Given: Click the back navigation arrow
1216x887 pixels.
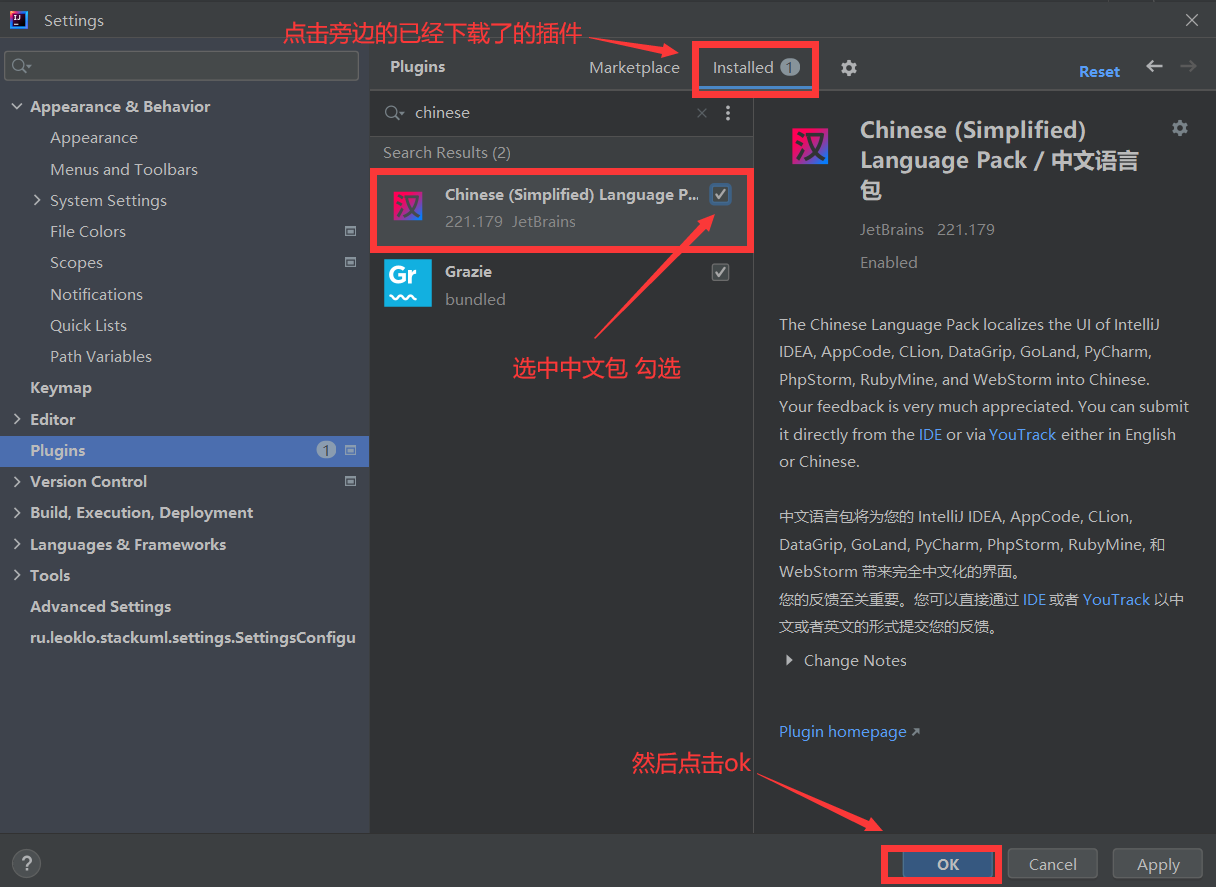Looking at the screenshot, I should 1154,66.
